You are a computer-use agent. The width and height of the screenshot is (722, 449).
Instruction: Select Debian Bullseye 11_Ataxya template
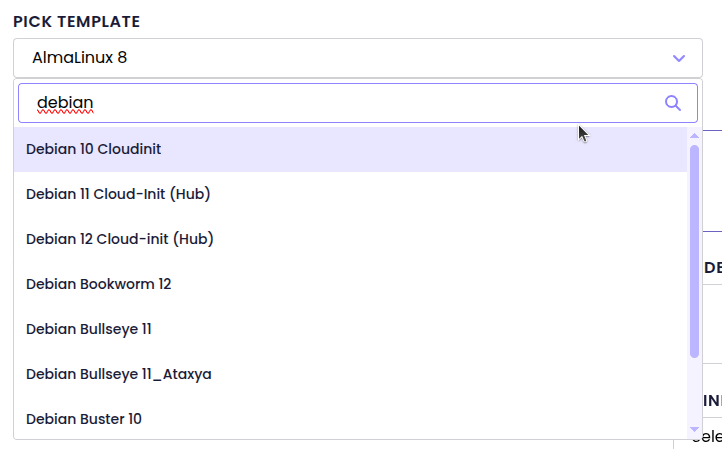[x=119, y=374]
